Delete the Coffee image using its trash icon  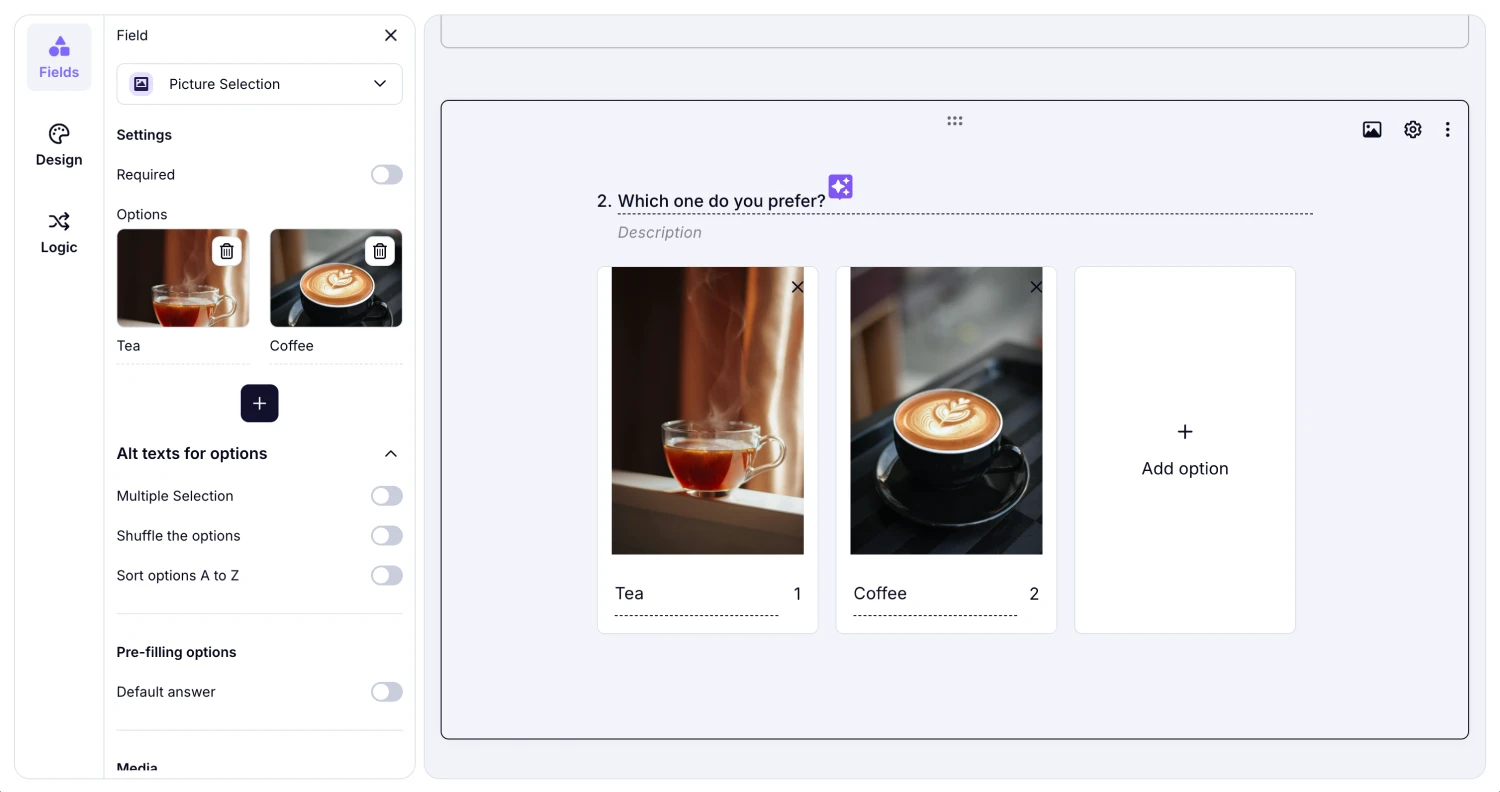pos(380,251)
